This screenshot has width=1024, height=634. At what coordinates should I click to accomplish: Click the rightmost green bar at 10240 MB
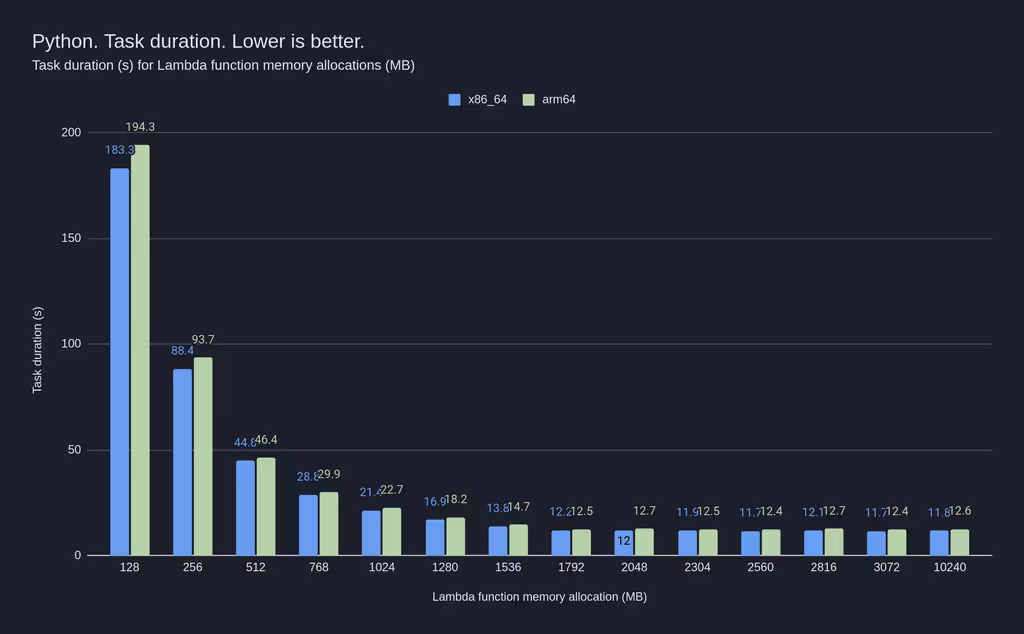tap(958, 540)
